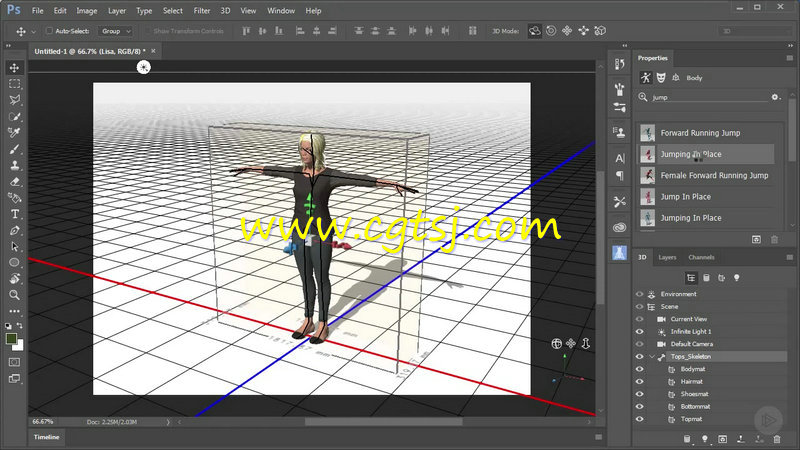Select the Polygonal Lasso tool
The height and width of the screenshot is (450, 800).
tap(14, 100)
